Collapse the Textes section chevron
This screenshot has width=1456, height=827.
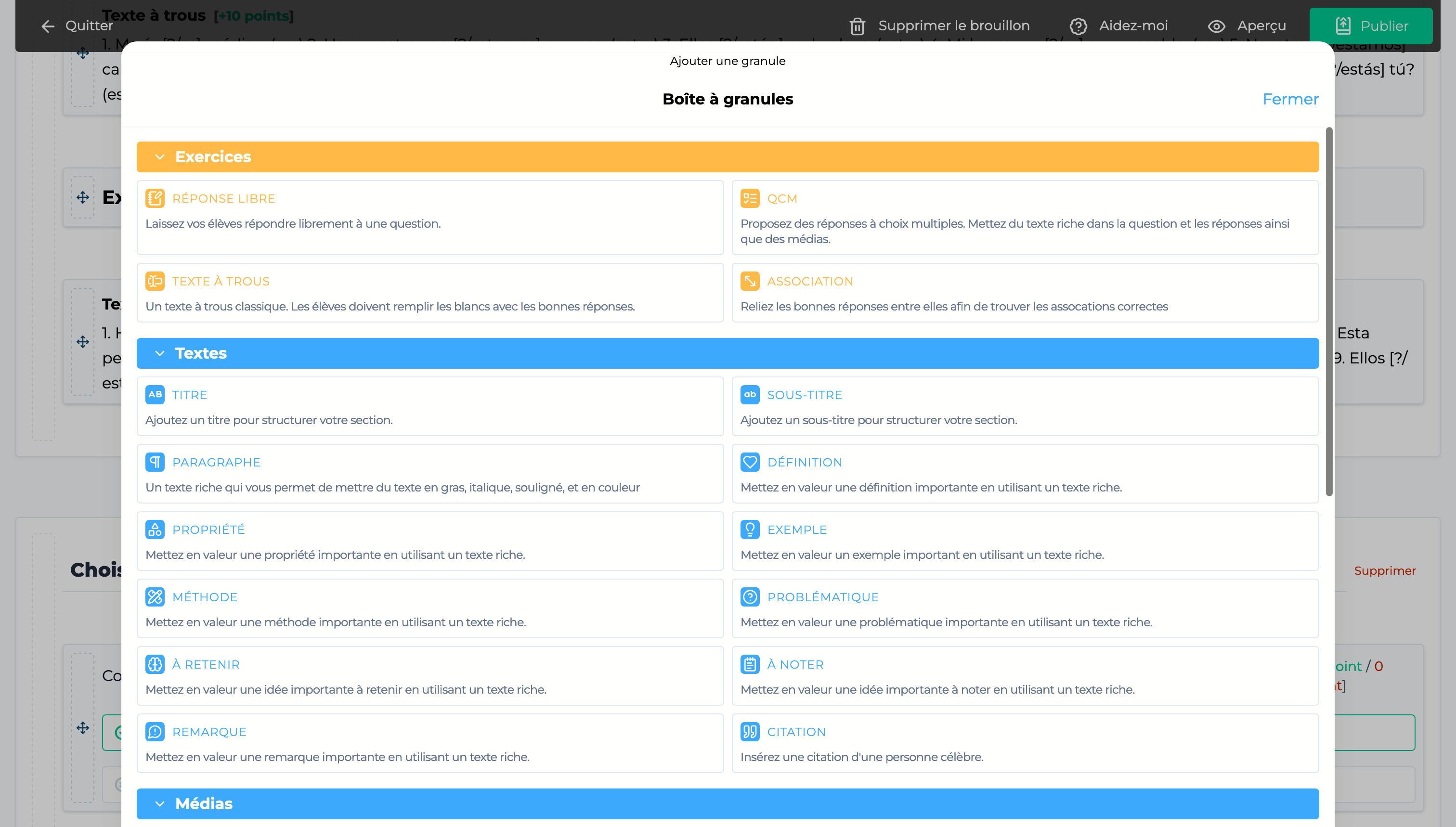point(160,353)
